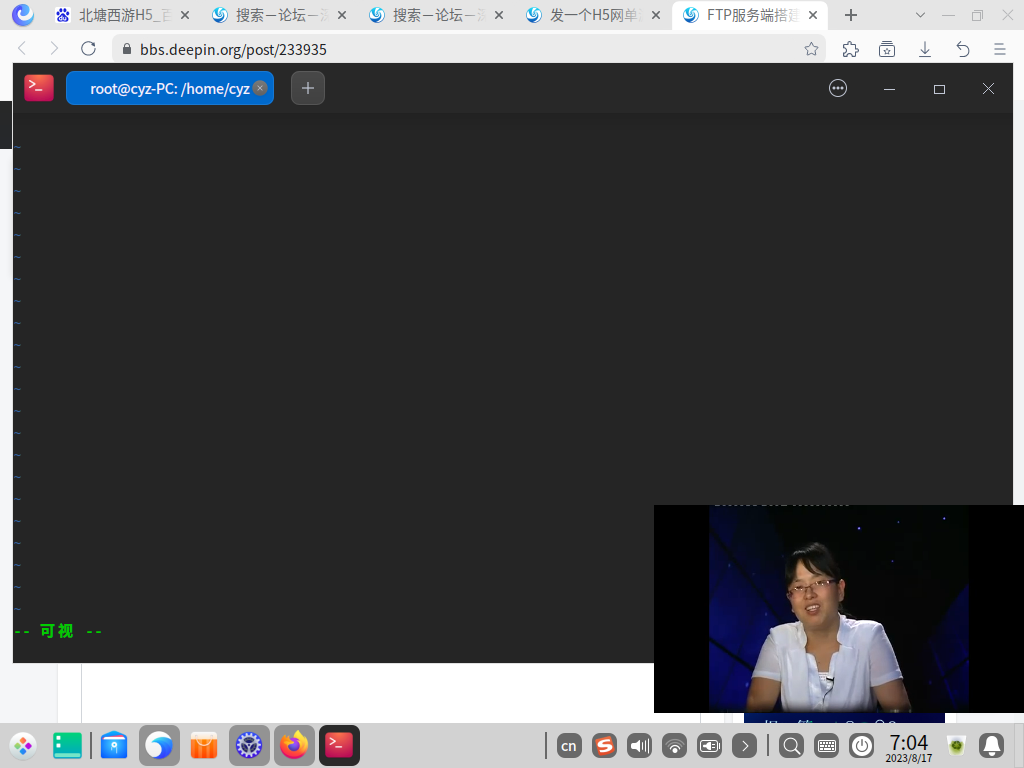Launch Firefox from the dock
1024x768 pixels.
click(x=294, y=745)
